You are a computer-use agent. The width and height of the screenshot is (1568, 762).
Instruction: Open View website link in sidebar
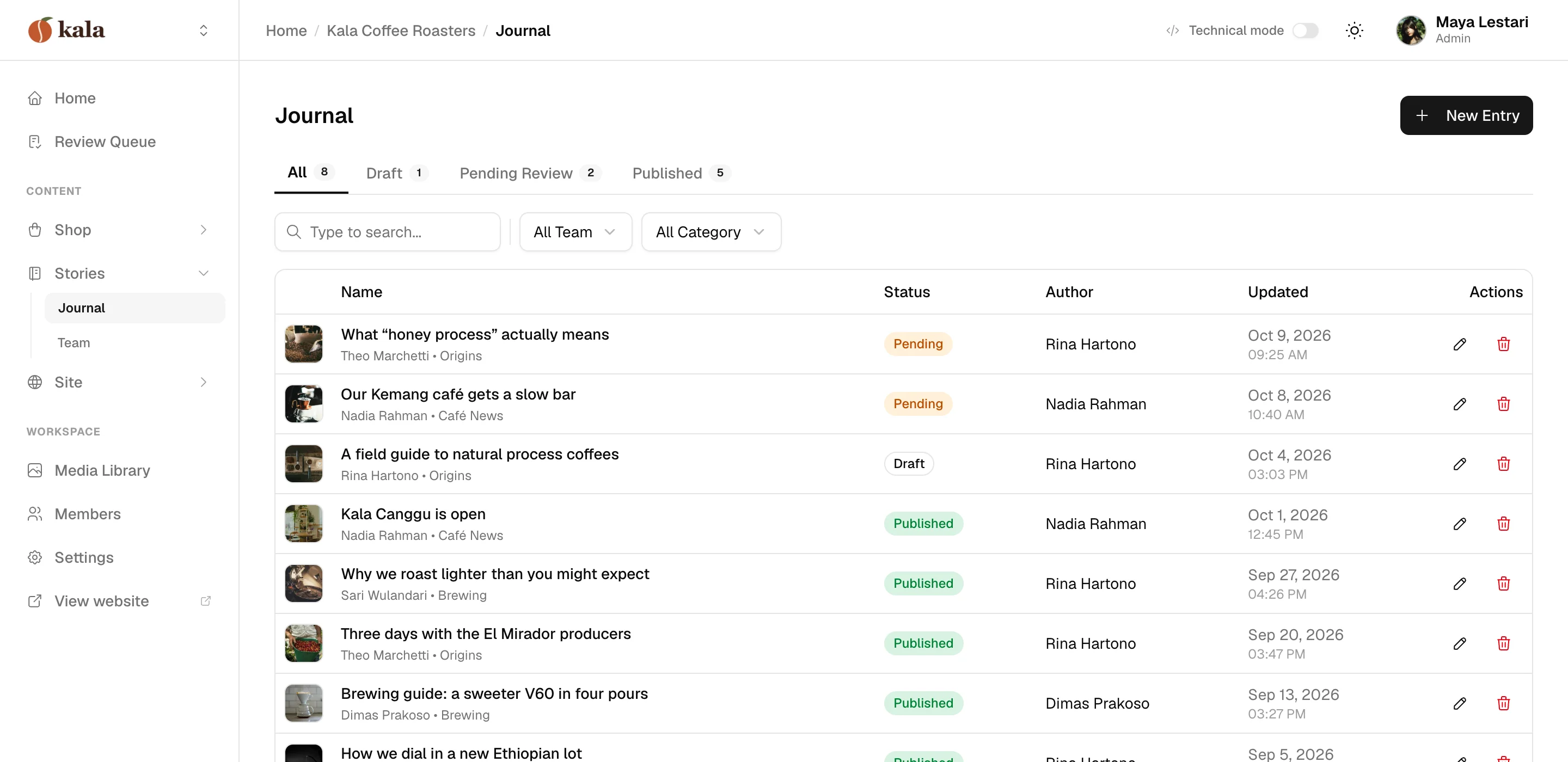(119, 601)
